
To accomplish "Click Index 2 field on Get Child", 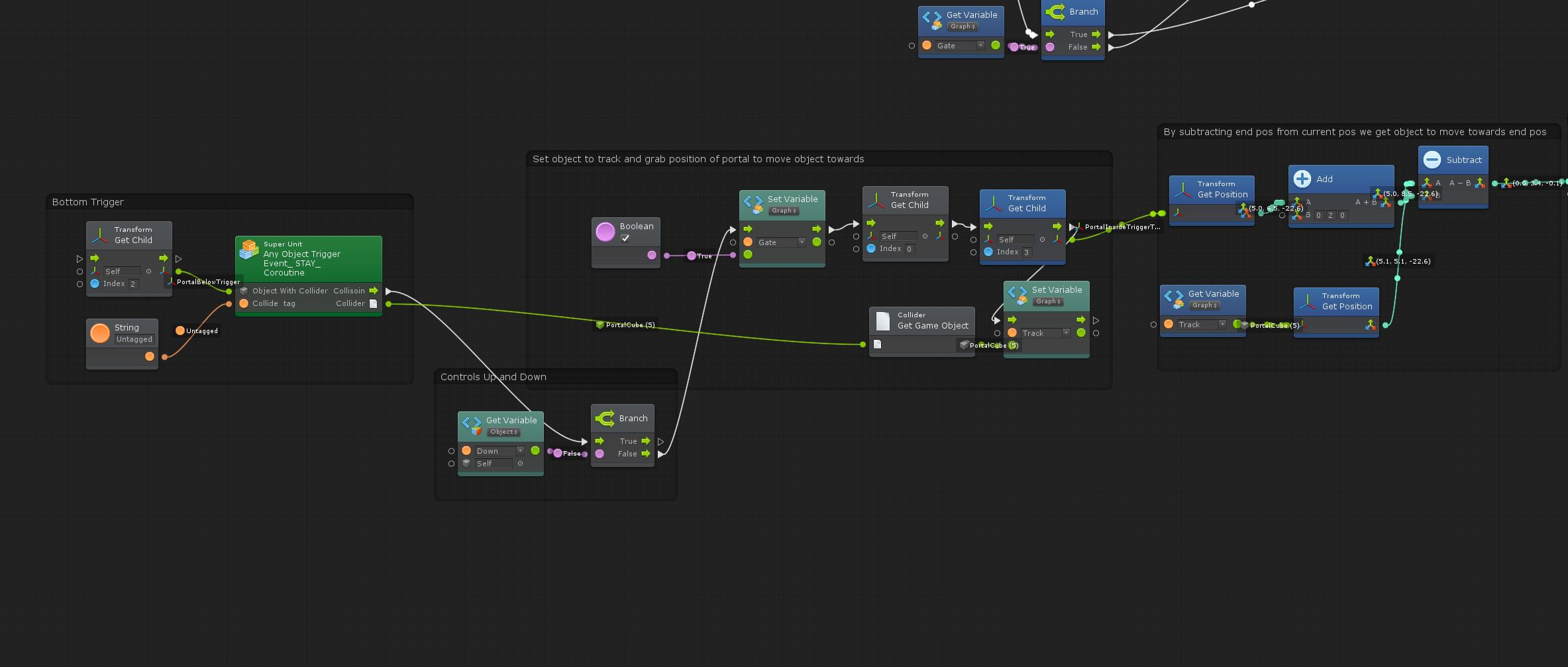I will (x=132, y=284).
